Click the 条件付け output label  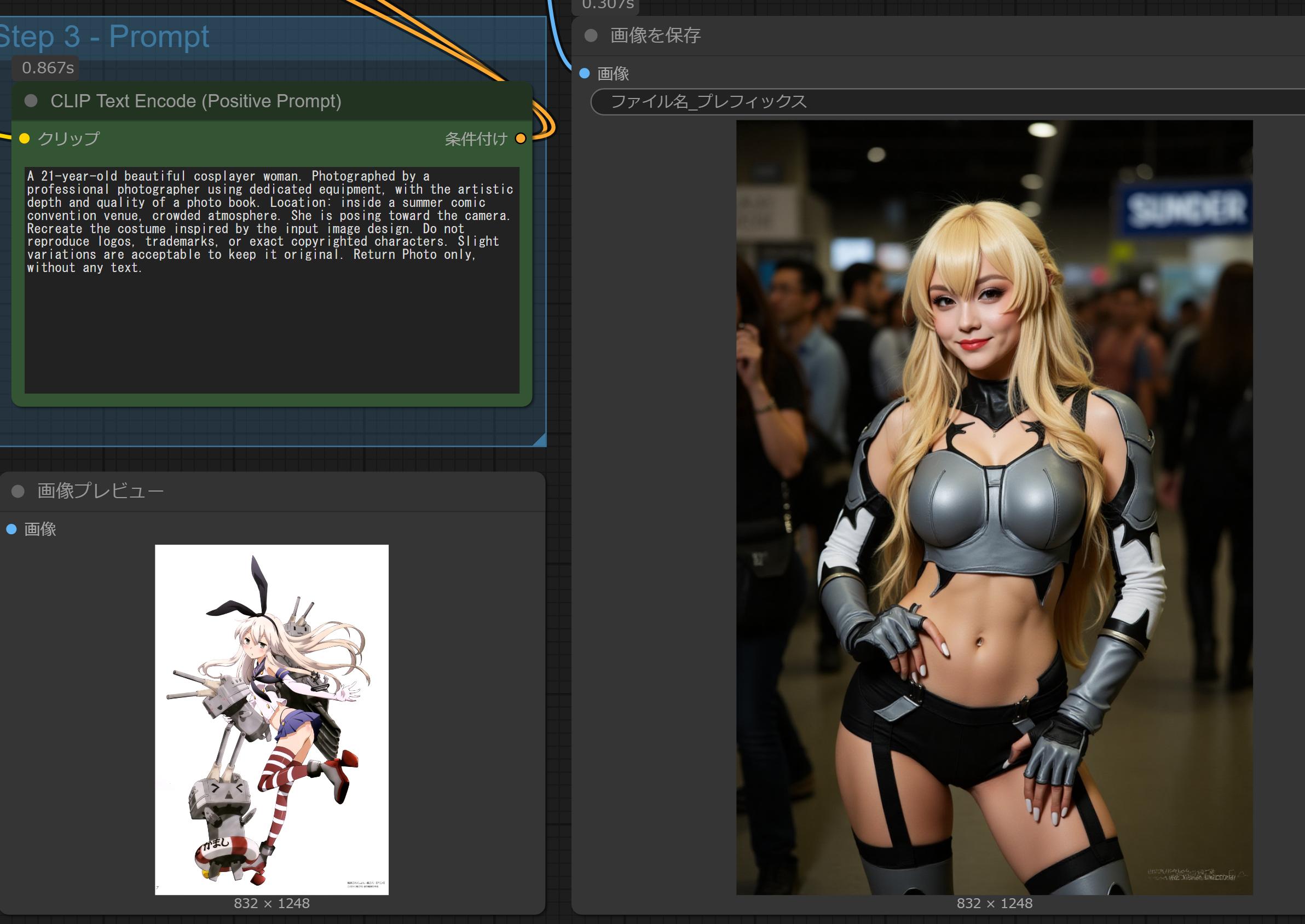pos(476,139)
